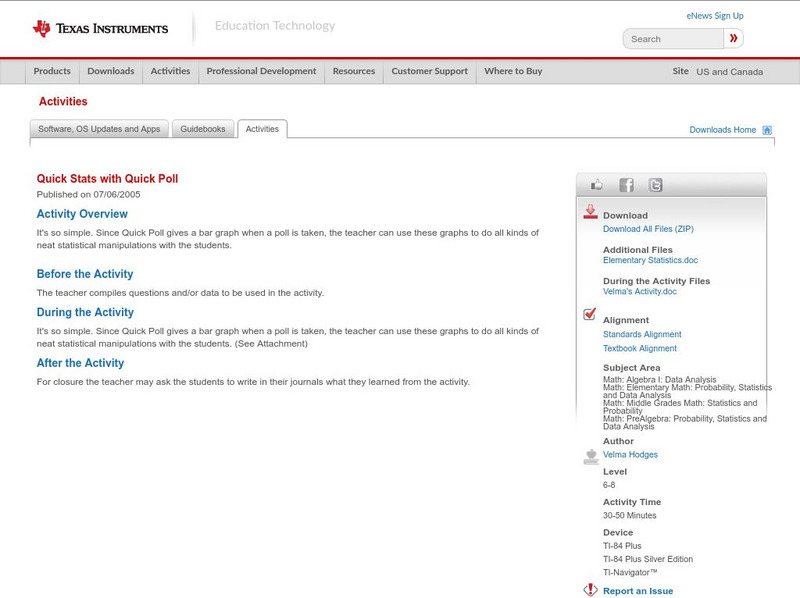Download All Files (ZIP)
This screenshot has width=800, height=598.
[x=646, y=228]
